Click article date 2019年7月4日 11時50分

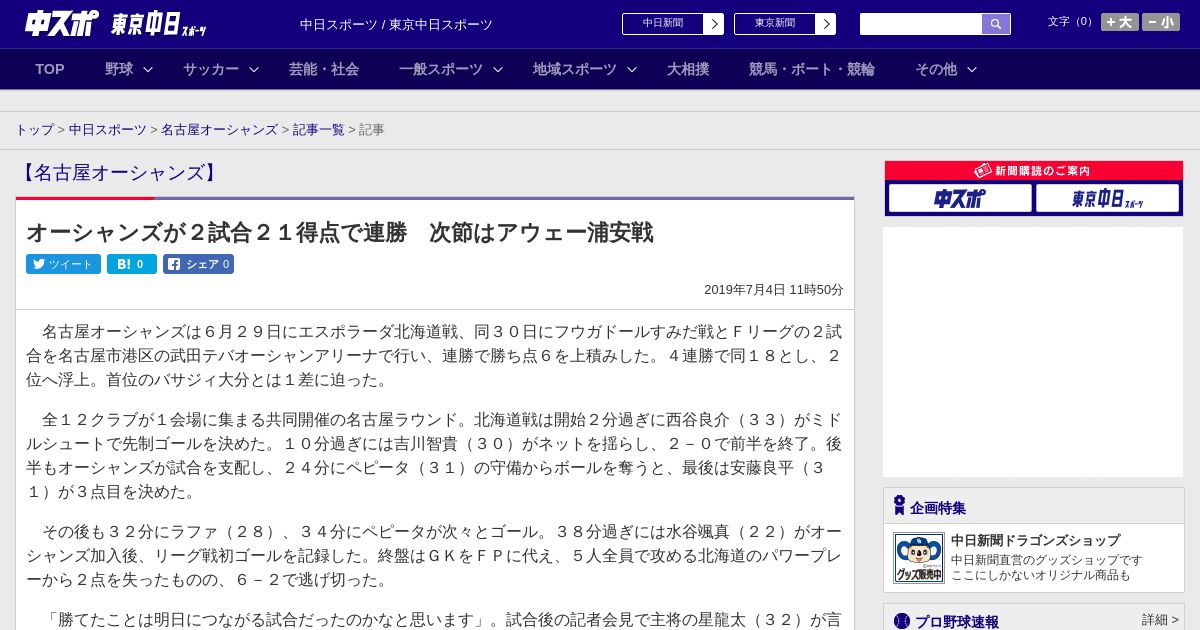(774, 289)
